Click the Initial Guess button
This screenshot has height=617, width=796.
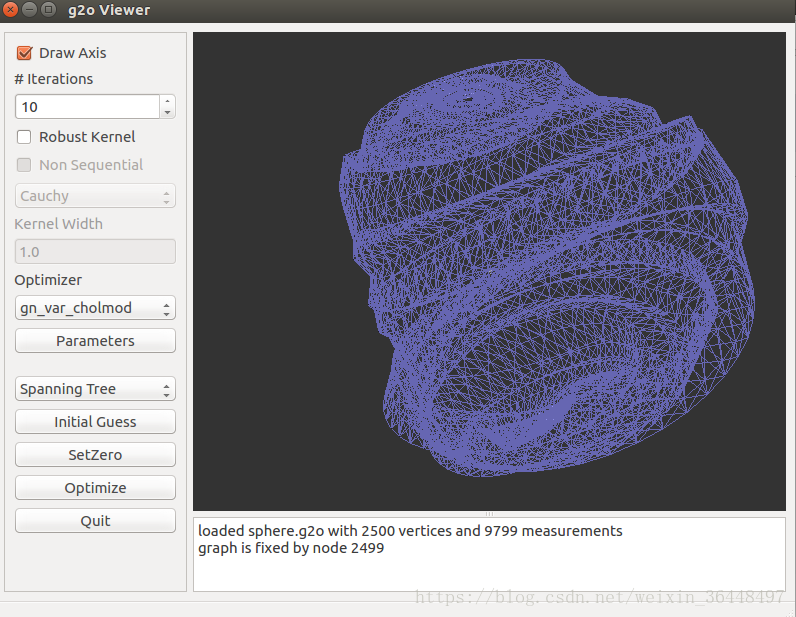(95, 422)
